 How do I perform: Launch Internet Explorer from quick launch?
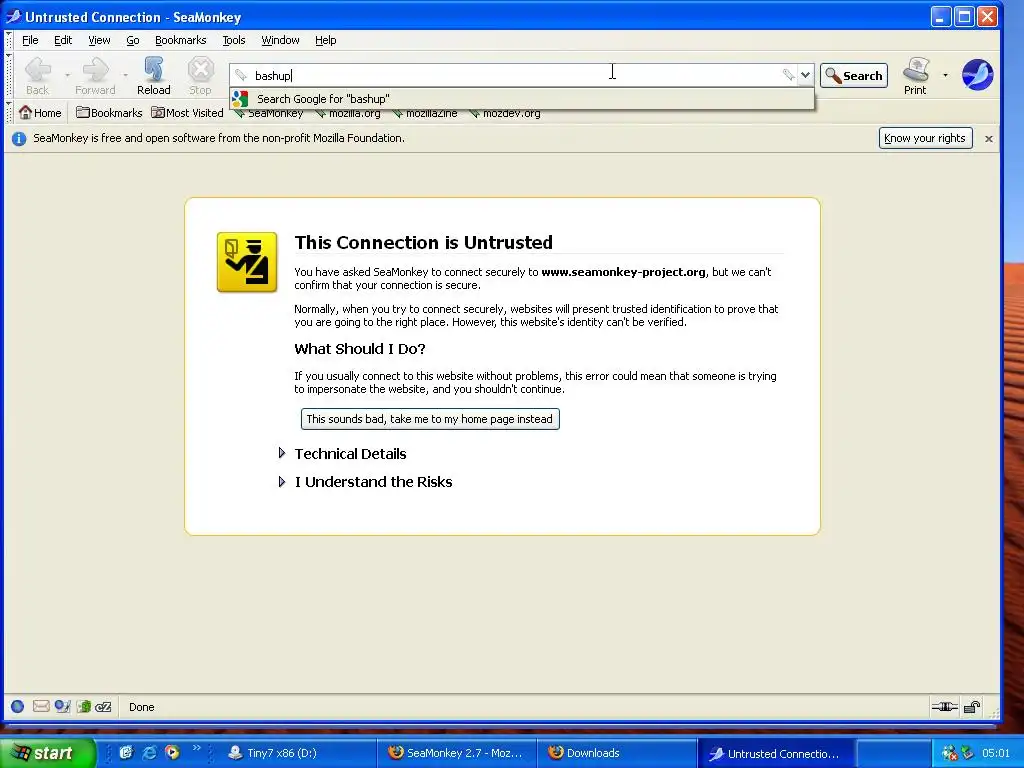coord(150,752)
